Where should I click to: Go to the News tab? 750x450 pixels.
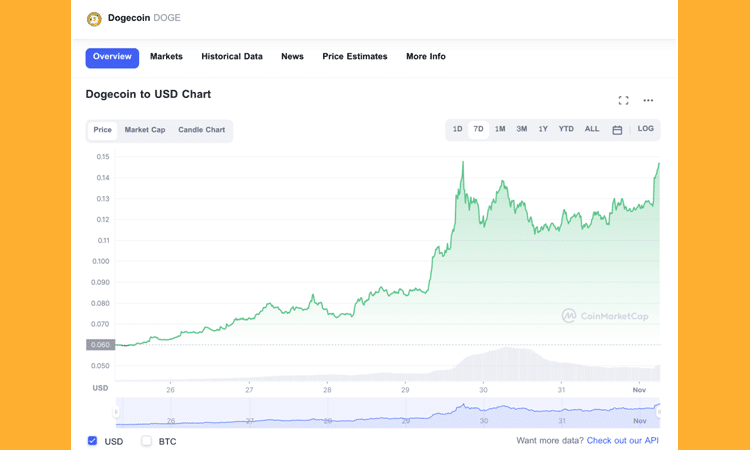[x=292, y=56]
